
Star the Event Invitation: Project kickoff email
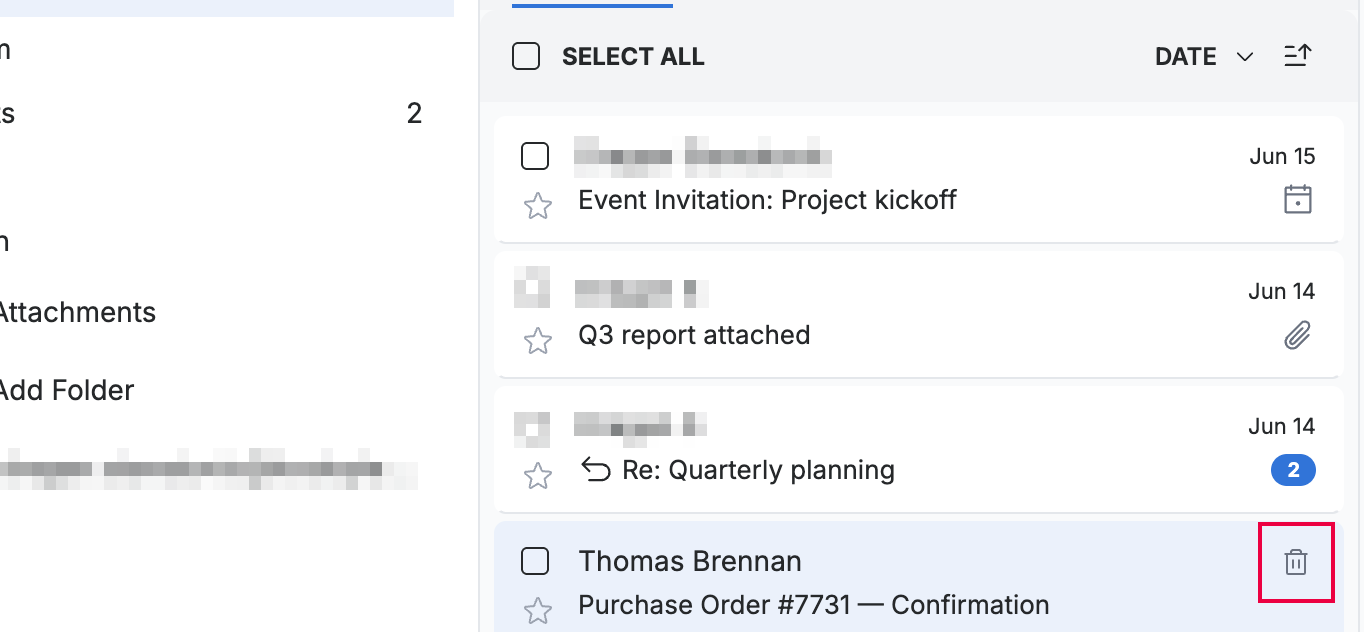538,206
